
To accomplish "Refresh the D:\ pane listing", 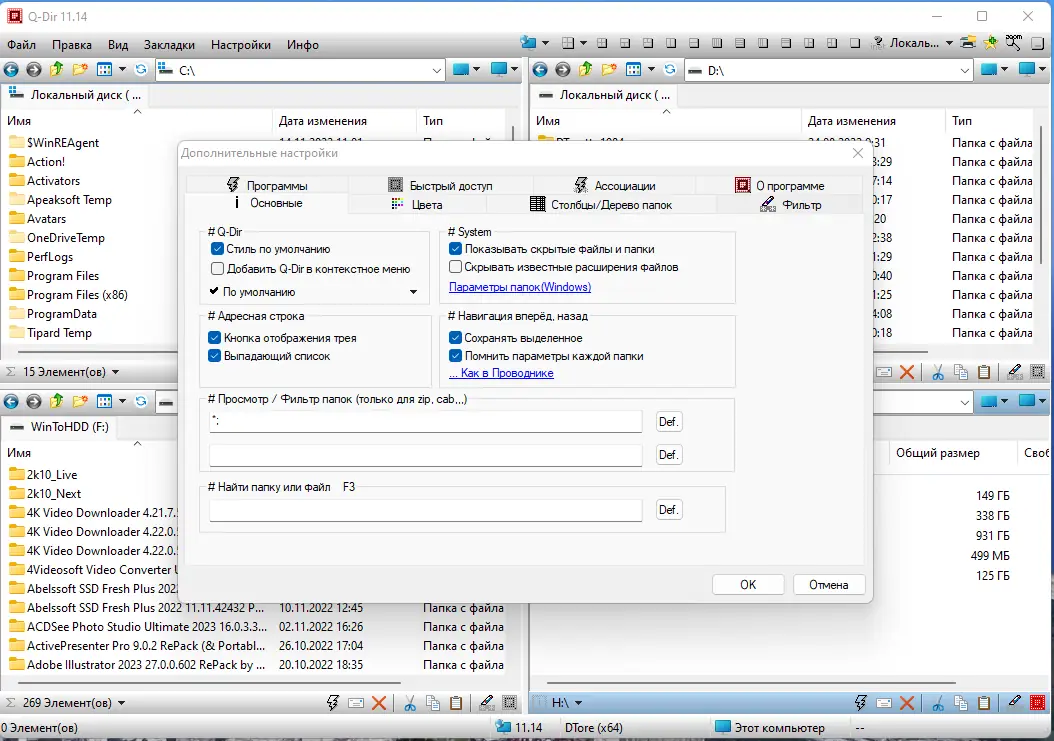I will pyautogui.click(x=670, y=69).
